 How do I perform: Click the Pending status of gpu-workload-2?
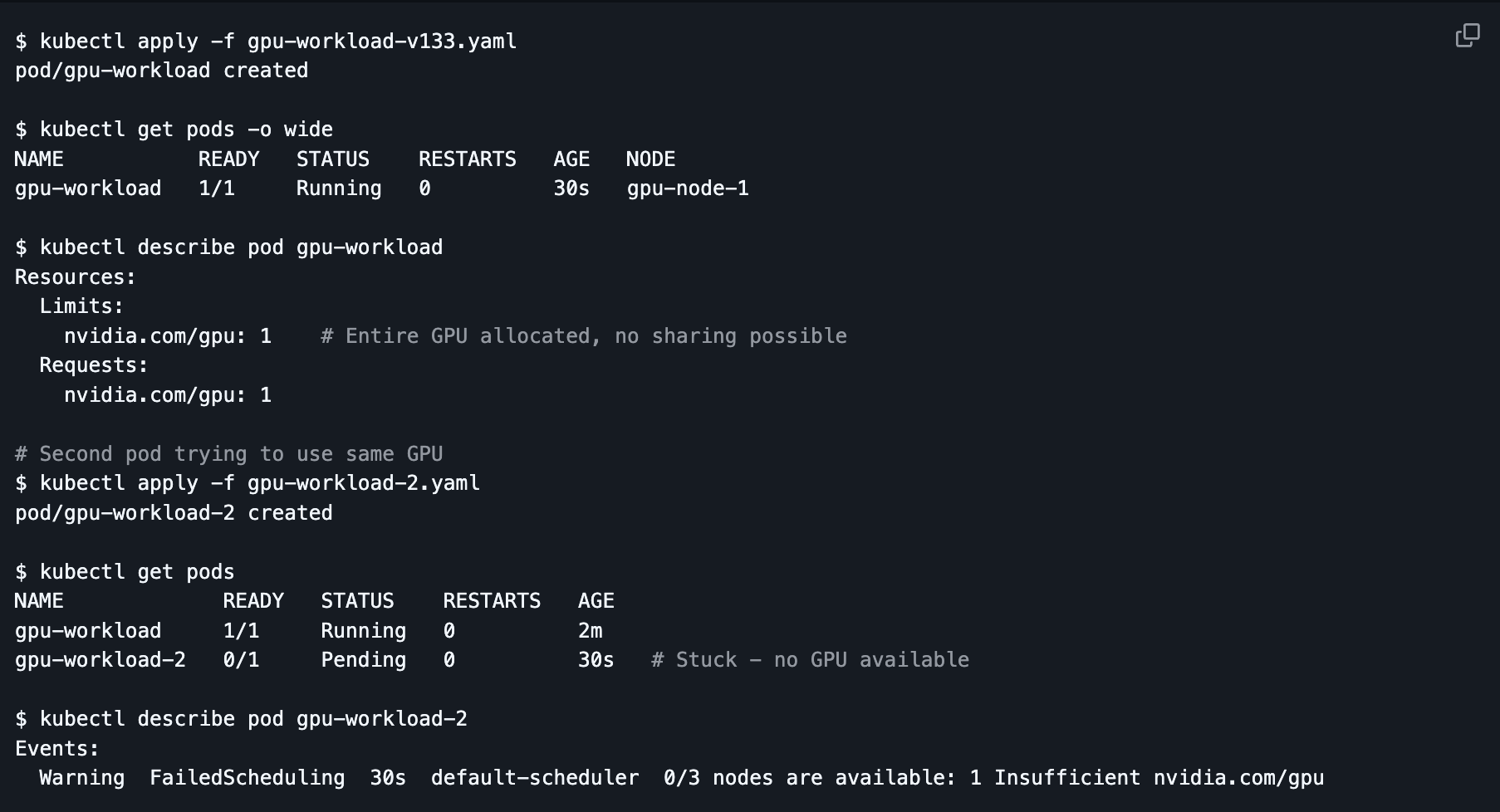(x=363, y=660)
